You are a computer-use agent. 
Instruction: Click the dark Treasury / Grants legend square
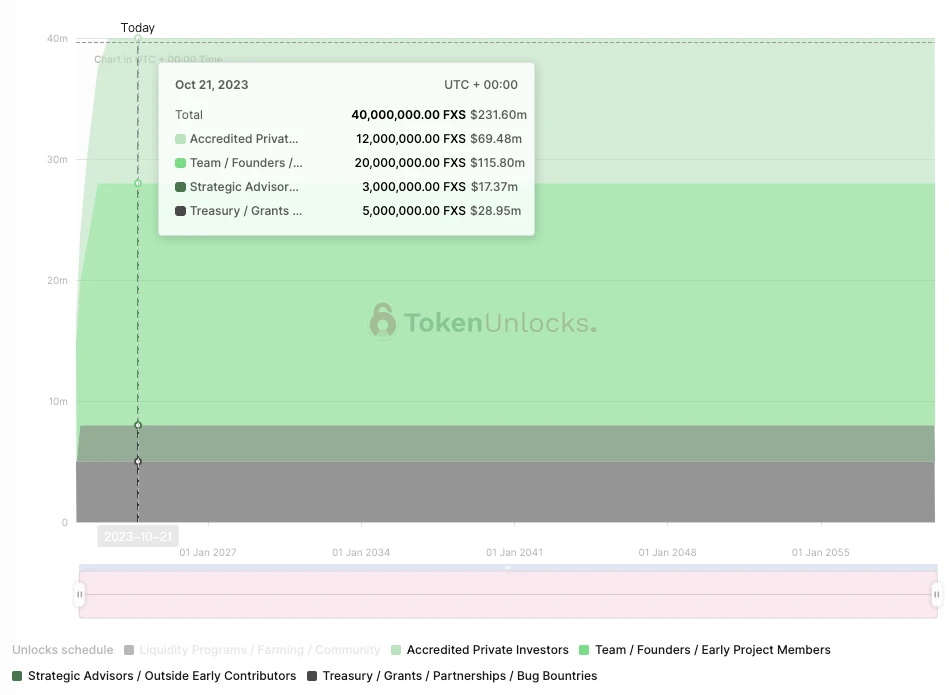click(x=312, y=676)
